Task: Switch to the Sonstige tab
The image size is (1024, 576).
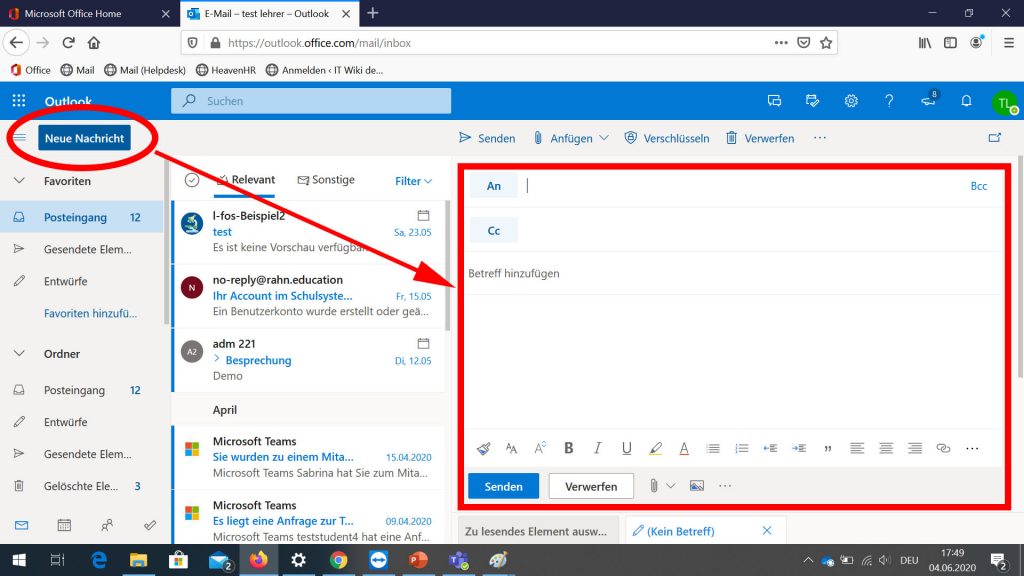Action: pyautogui.click(x=326, y=180)
